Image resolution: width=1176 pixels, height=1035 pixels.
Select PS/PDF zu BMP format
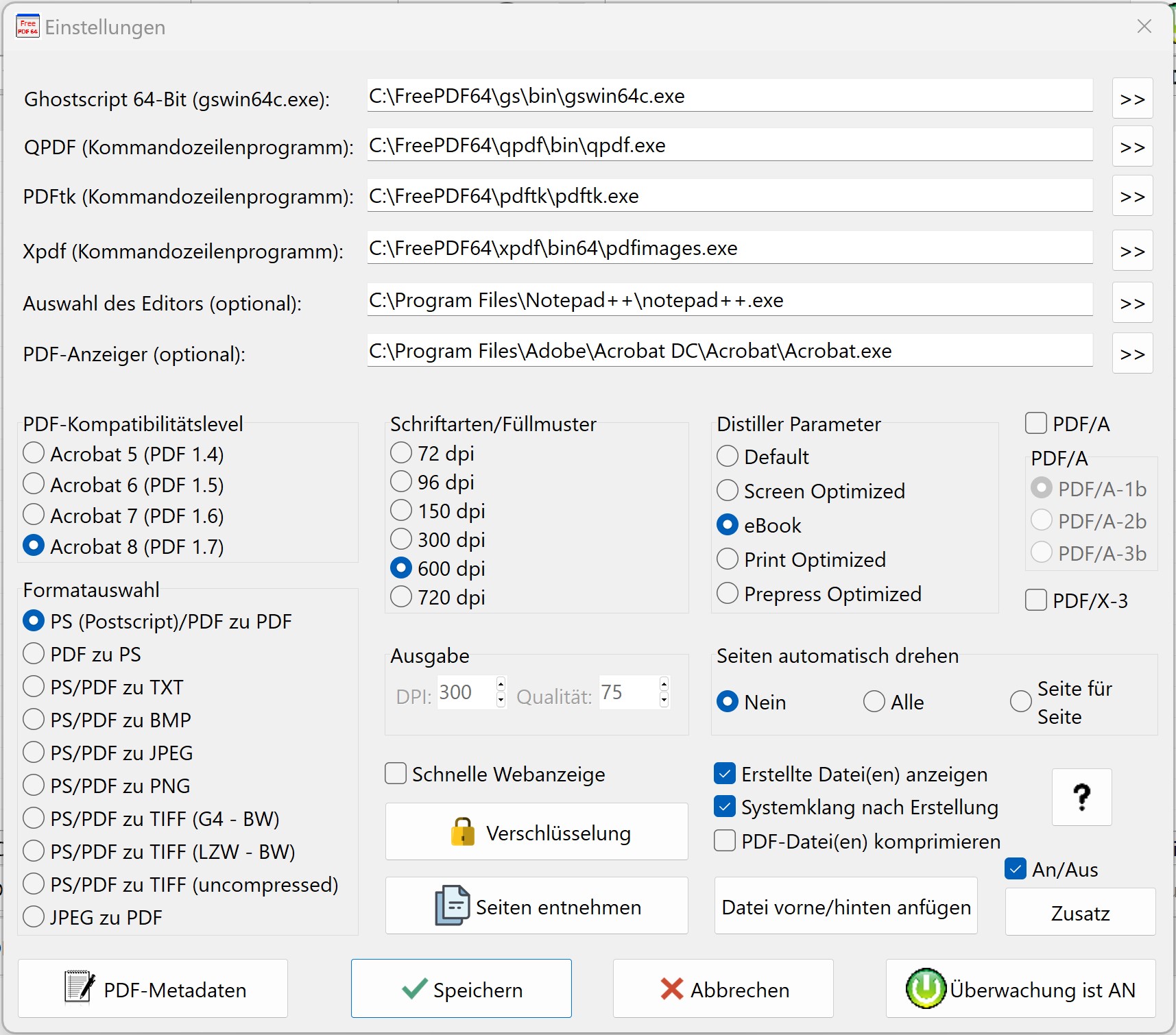click(x=107, y=720)
